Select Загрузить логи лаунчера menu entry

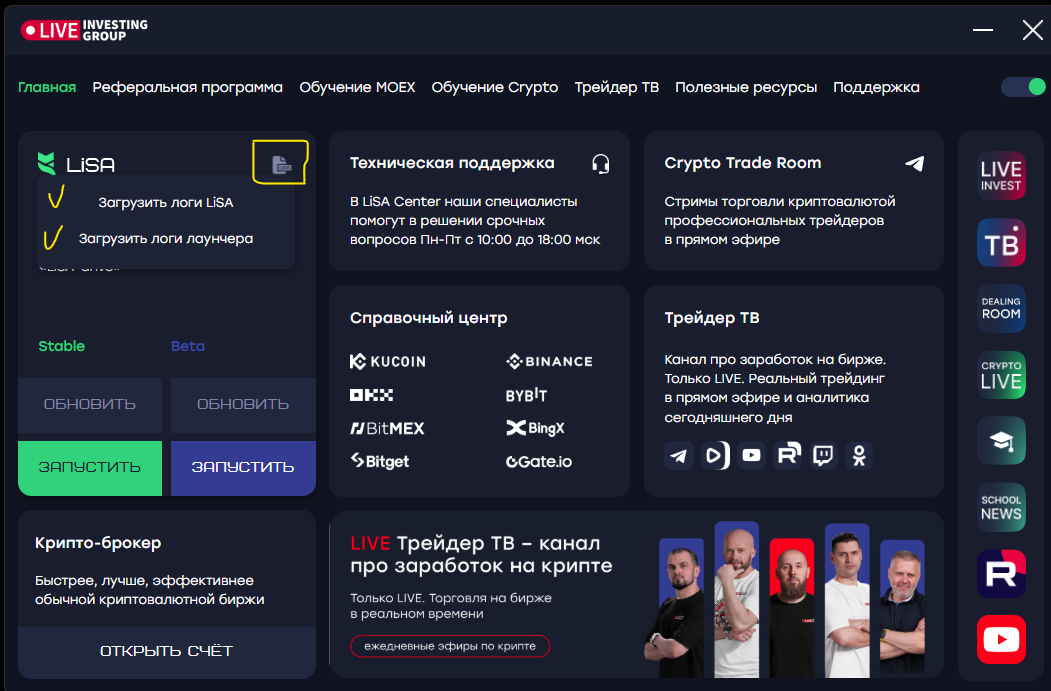165,239
